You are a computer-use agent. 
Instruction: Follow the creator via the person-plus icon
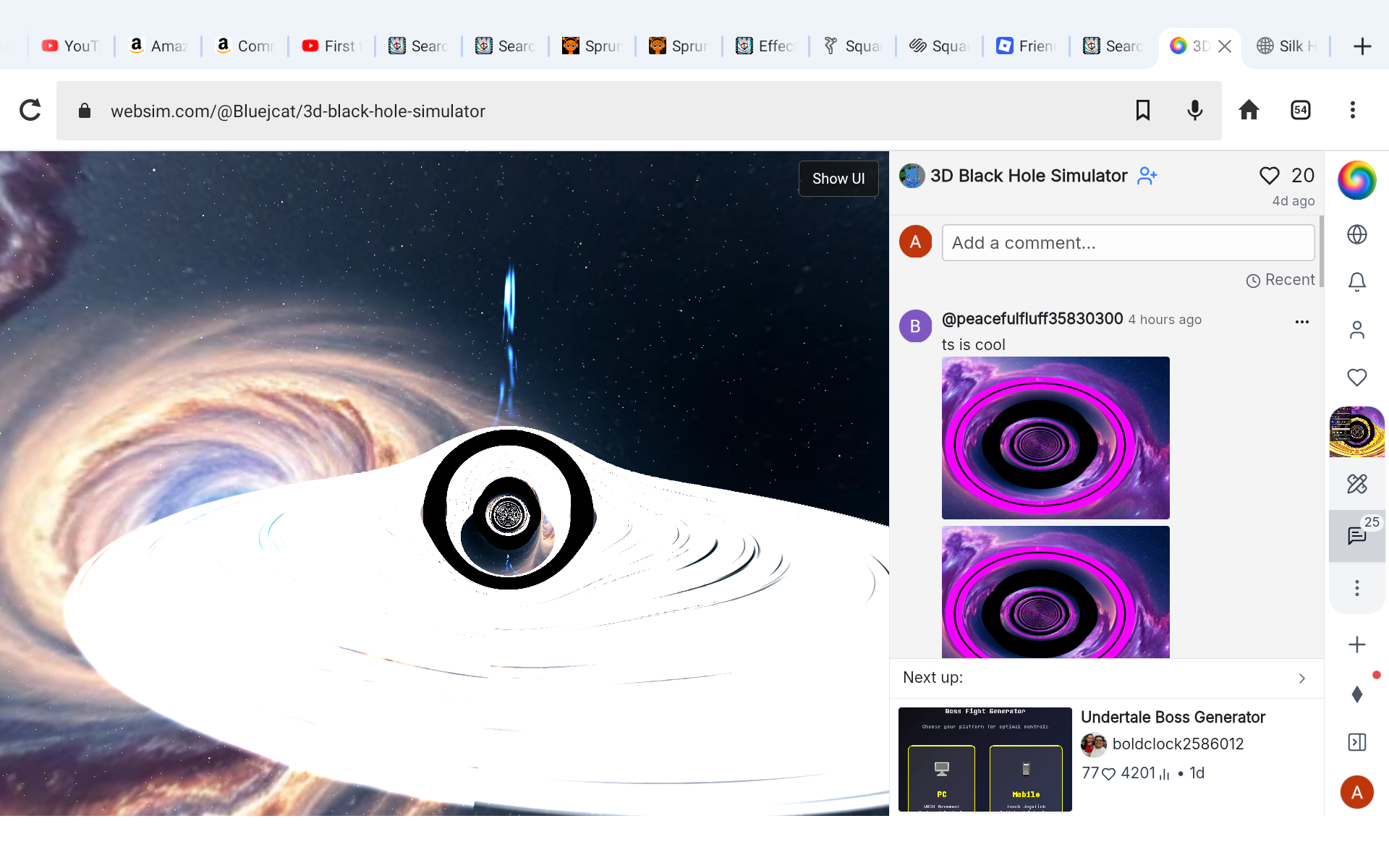click(1147, 176)
